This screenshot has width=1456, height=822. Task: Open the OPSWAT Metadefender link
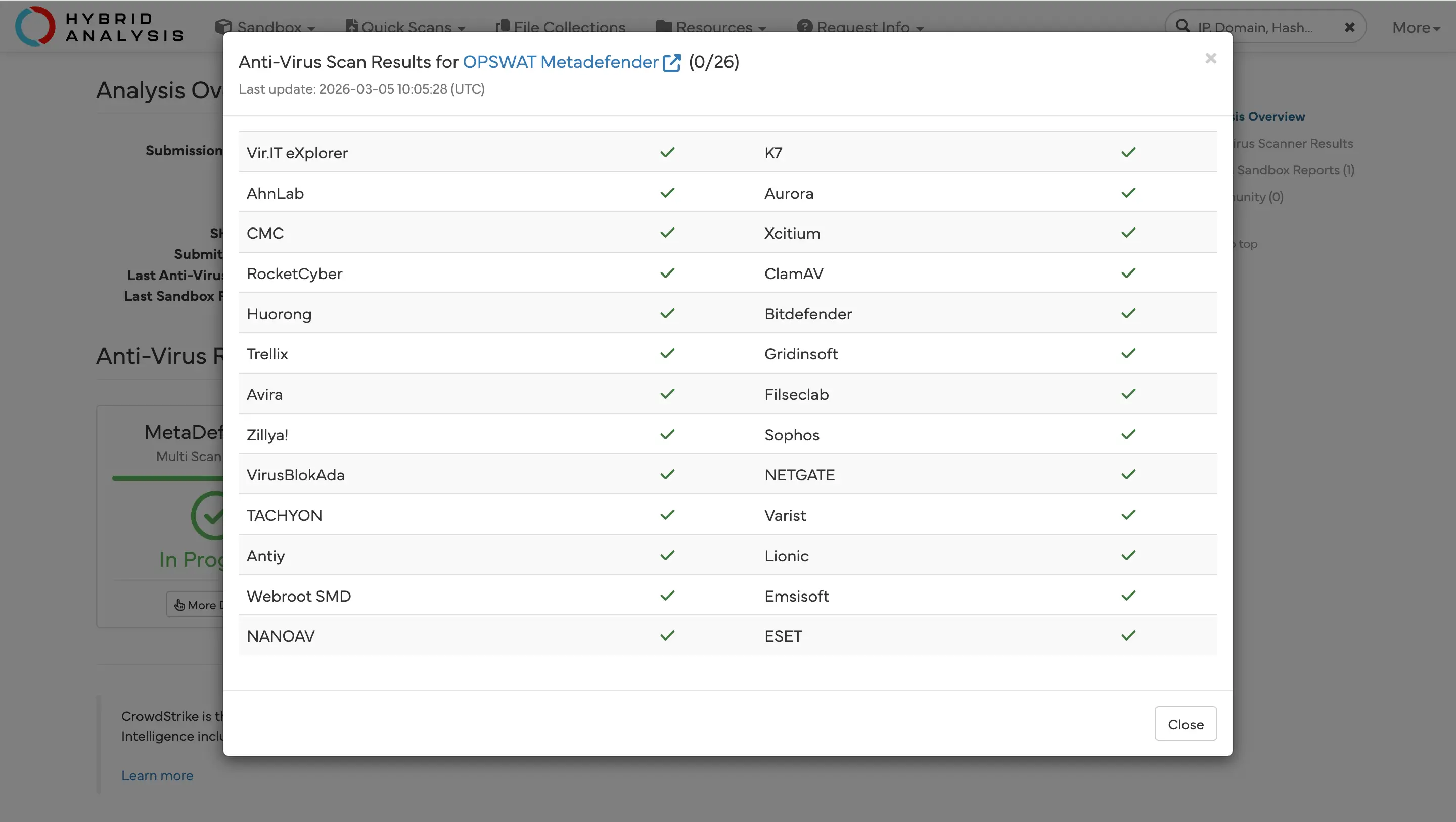click(x=560, y=62)
